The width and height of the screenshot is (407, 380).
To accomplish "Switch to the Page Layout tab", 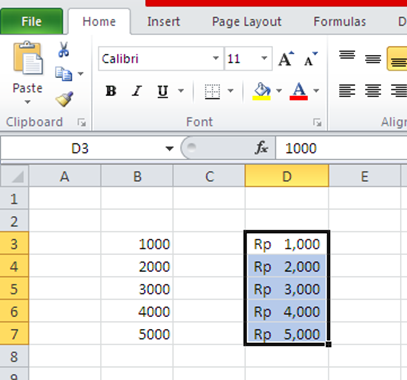I will coord(247,22).
